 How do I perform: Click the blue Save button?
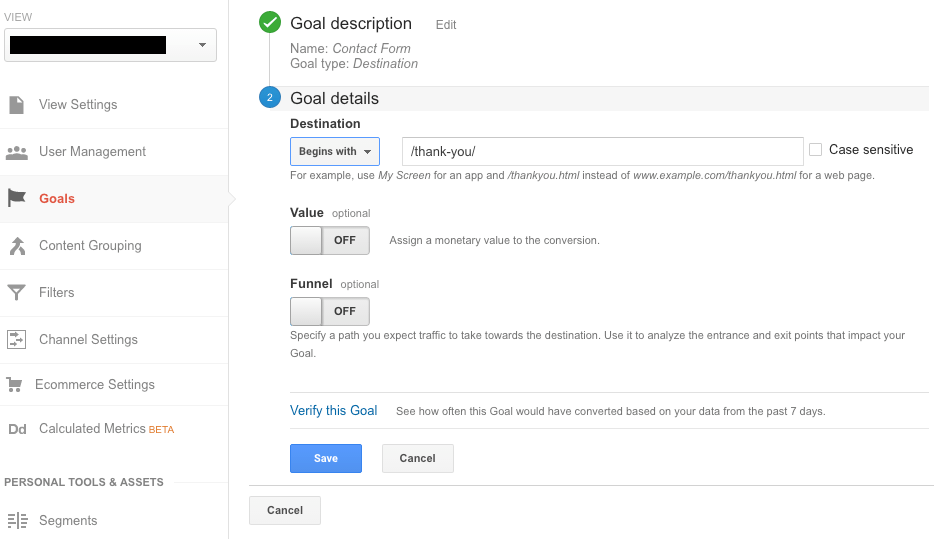(326, 458)
